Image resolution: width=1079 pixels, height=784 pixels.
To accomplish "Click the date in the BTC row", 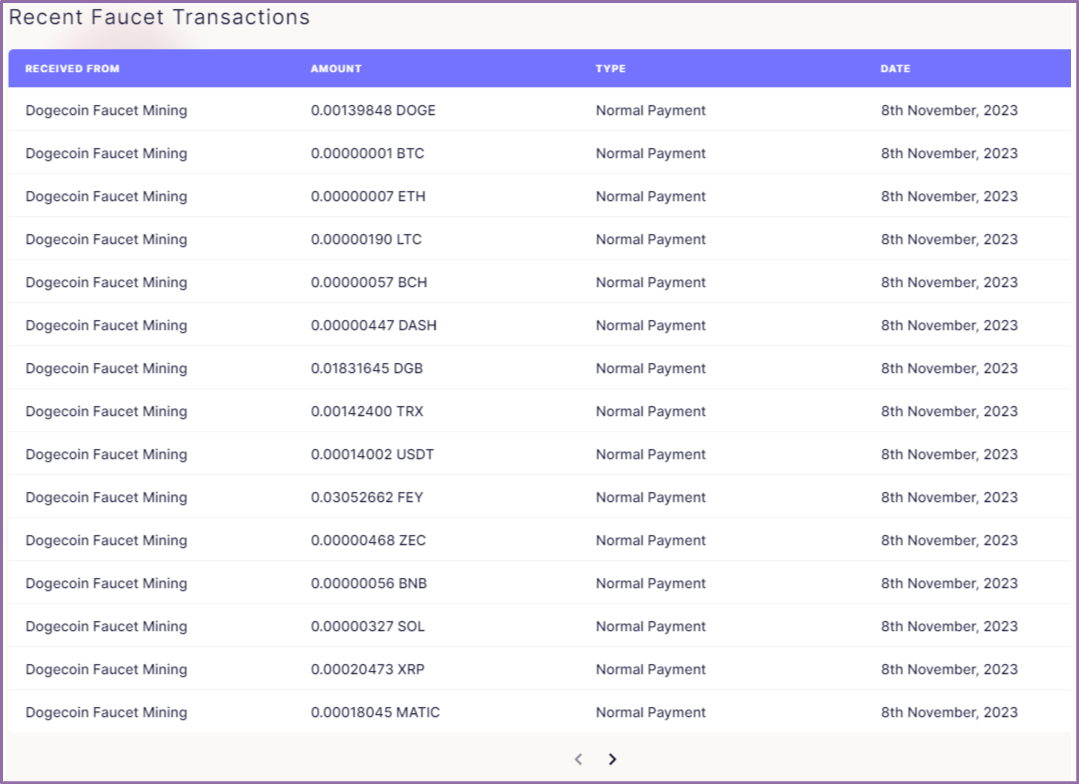I will 949,153.
